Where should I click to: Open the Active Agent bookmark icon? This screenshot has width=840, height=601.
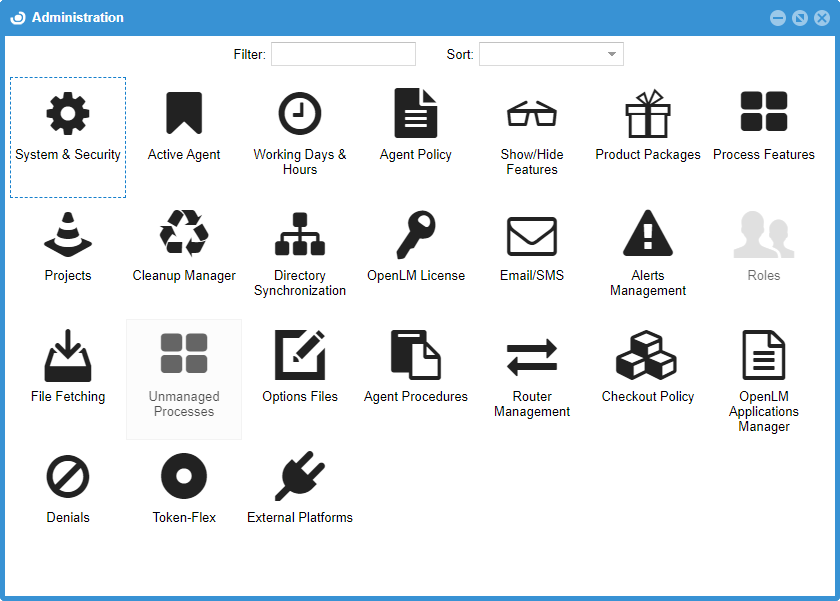(x=184, y=114)
